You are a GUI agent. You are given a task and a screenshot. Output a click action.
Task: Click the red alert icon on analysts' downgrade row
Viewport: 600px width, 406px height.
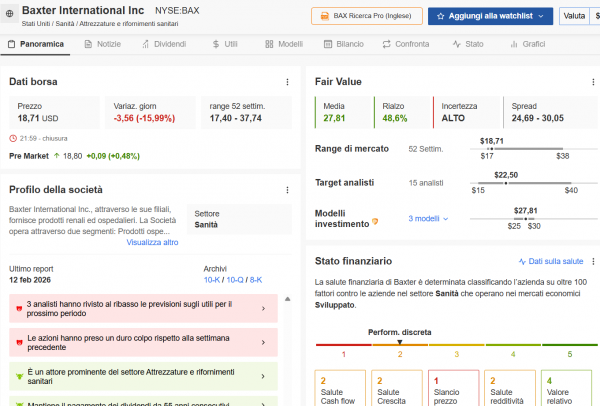18,309
